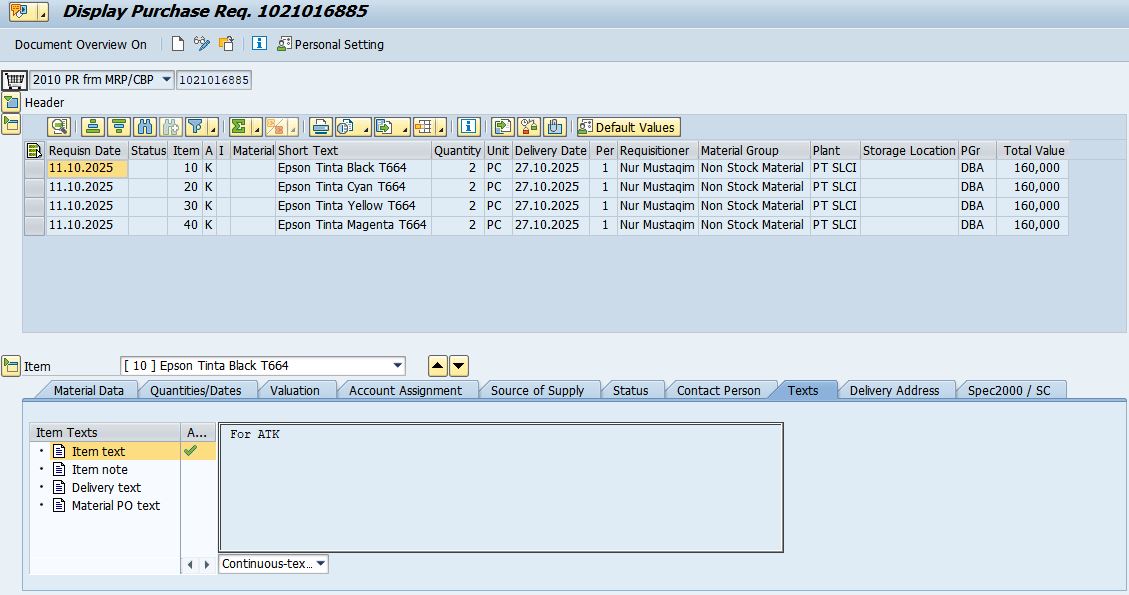This screenshot has height=595, width=1129.
Task: Click the Details magnifier icon in item toolbar
Action: pos(59,127)
